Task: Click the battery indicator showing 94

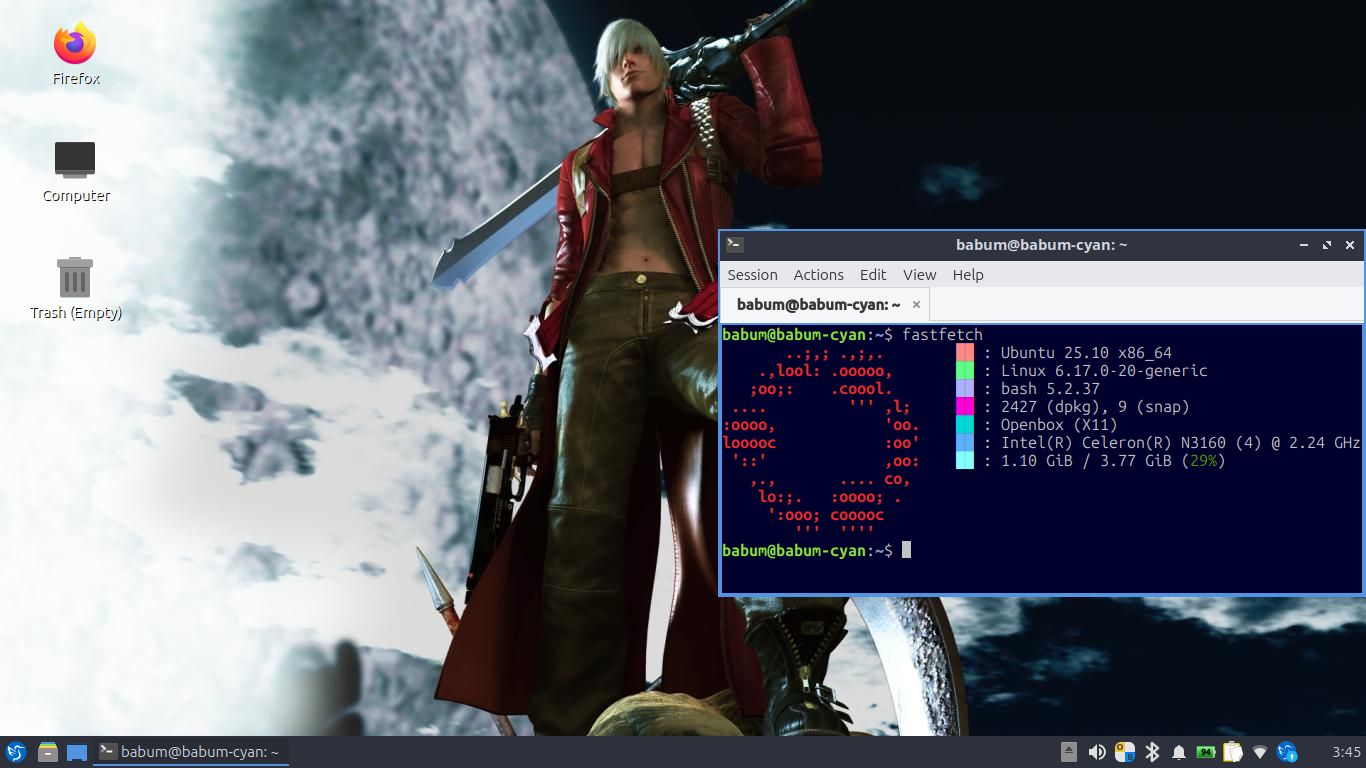Action: (1206, 752)
